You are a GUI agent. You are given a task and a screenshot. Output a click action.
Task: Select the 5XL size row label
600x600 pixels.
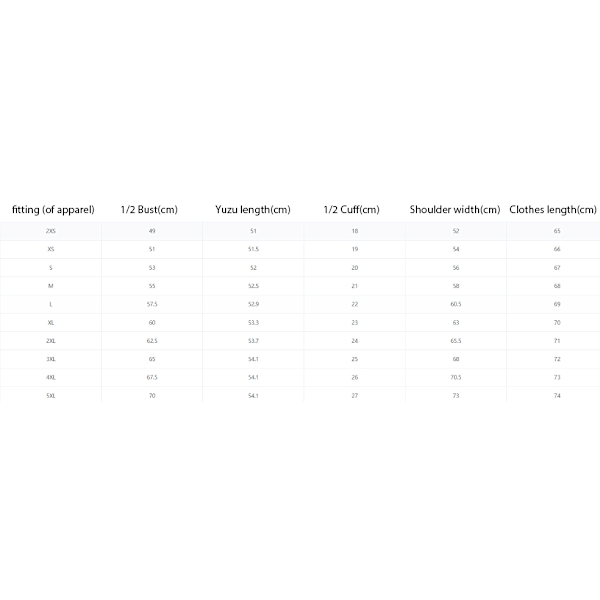[51, 396]
